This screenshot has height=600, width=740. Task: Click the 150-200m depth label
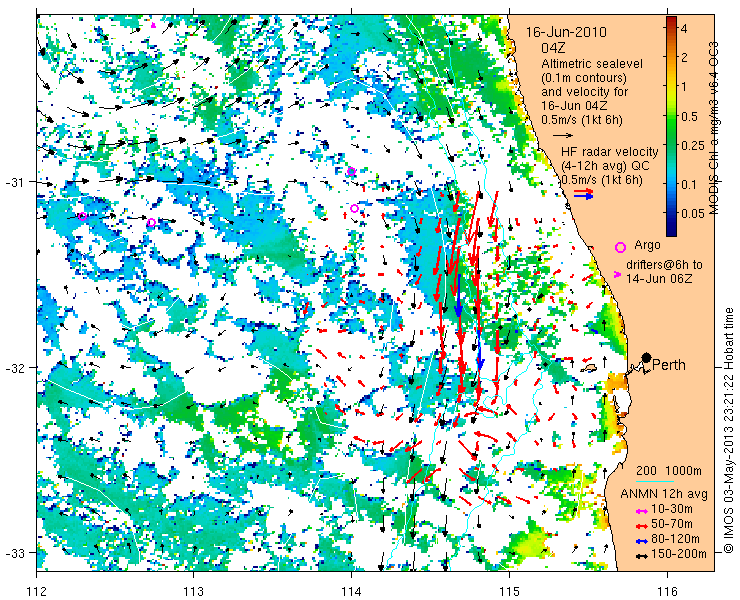(679, 554)
